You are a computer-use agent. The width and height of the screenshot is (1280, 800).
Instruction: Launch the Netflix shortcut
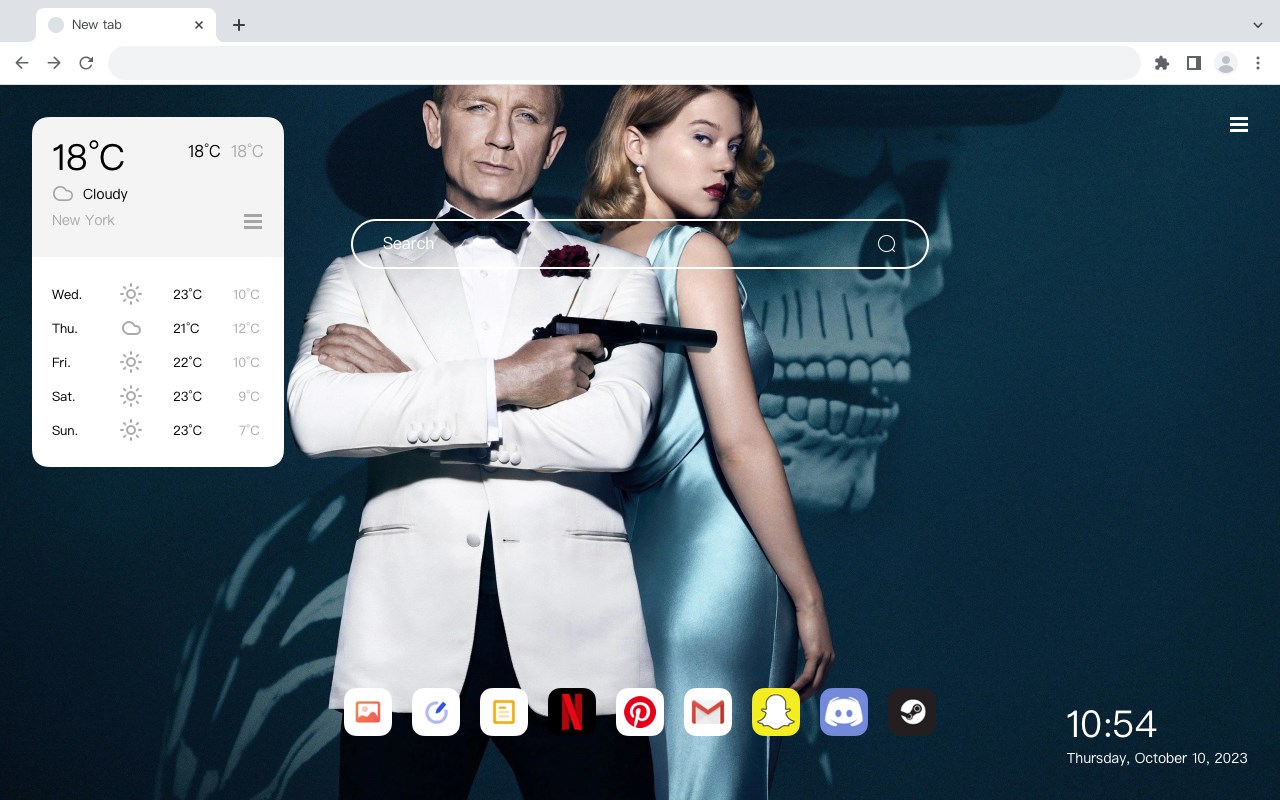pos(572,712)
